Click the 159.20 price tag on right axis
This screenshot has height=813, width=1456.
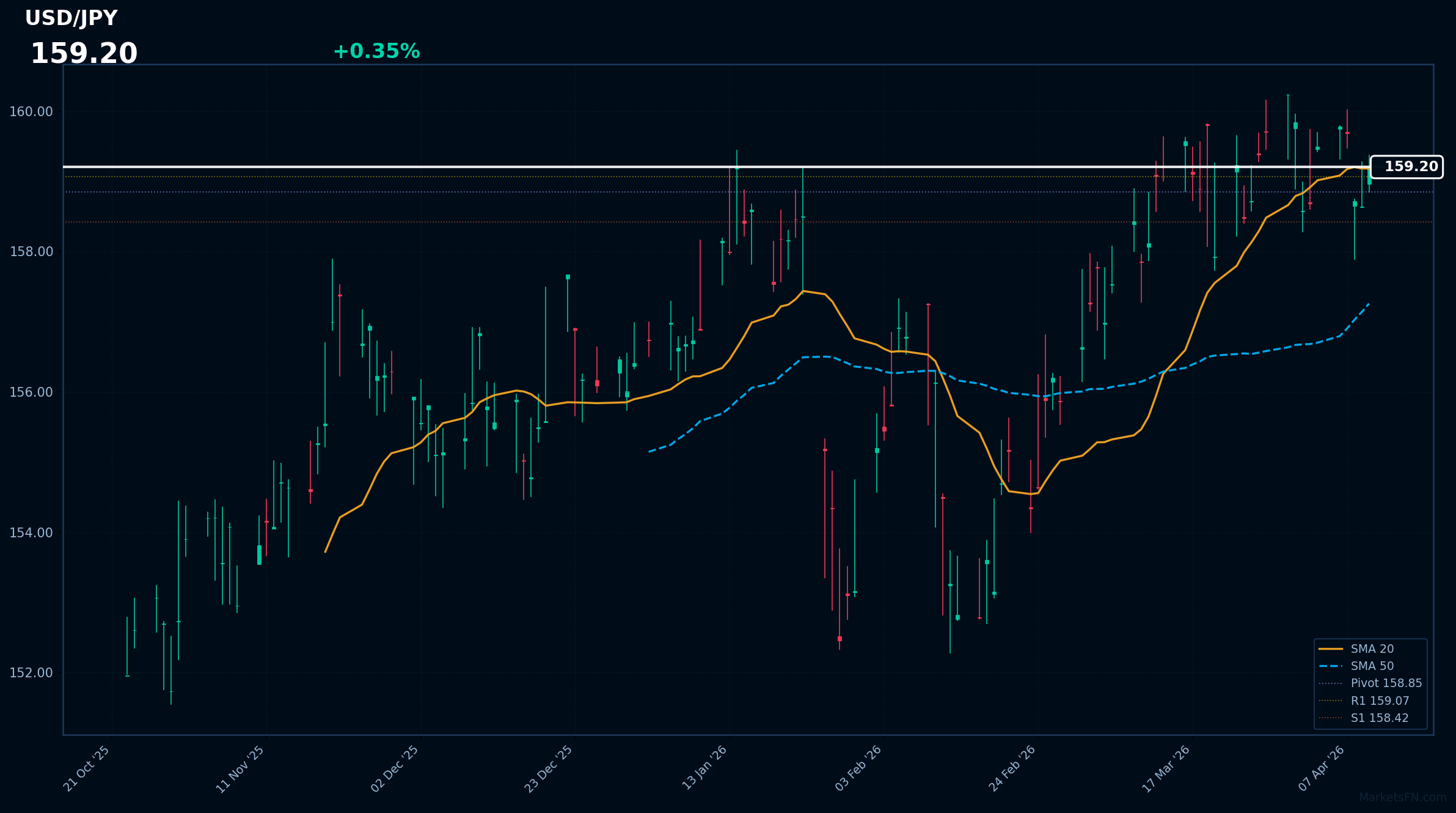coord(1407,167)
